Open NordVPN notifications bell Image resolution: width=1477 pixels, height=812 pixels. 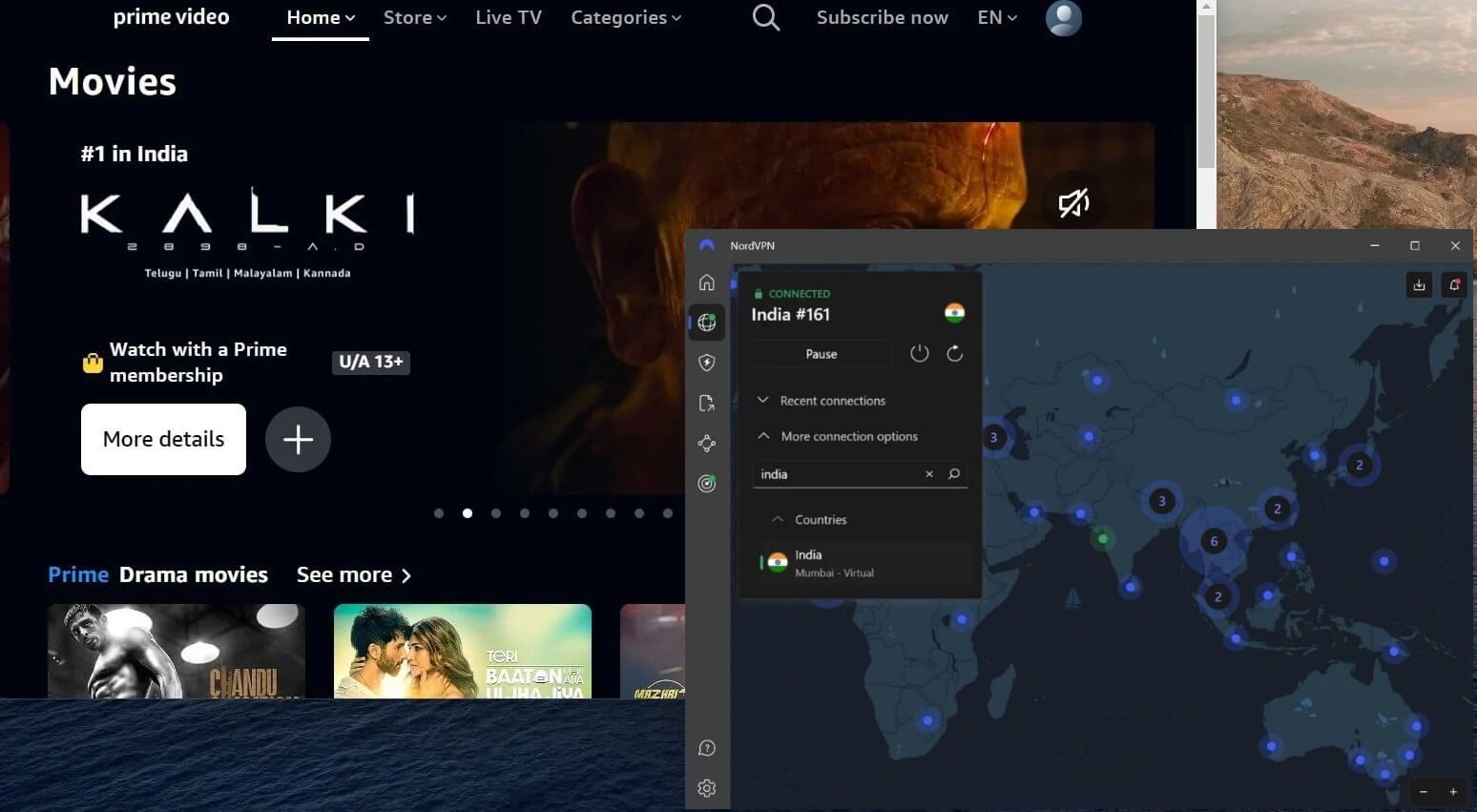click(1454, 284)
